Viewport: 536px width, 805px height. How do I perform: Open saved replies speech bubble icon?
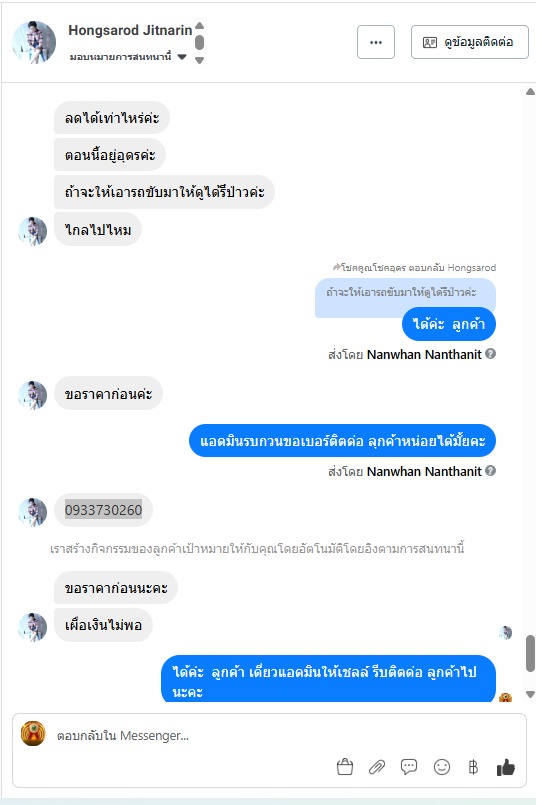point(409,767)
